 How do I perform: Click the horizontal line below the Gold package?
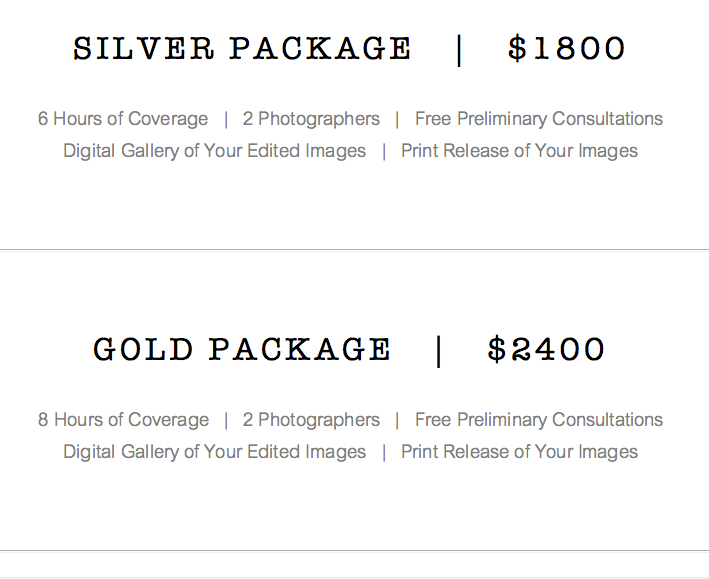click(354, 551)
